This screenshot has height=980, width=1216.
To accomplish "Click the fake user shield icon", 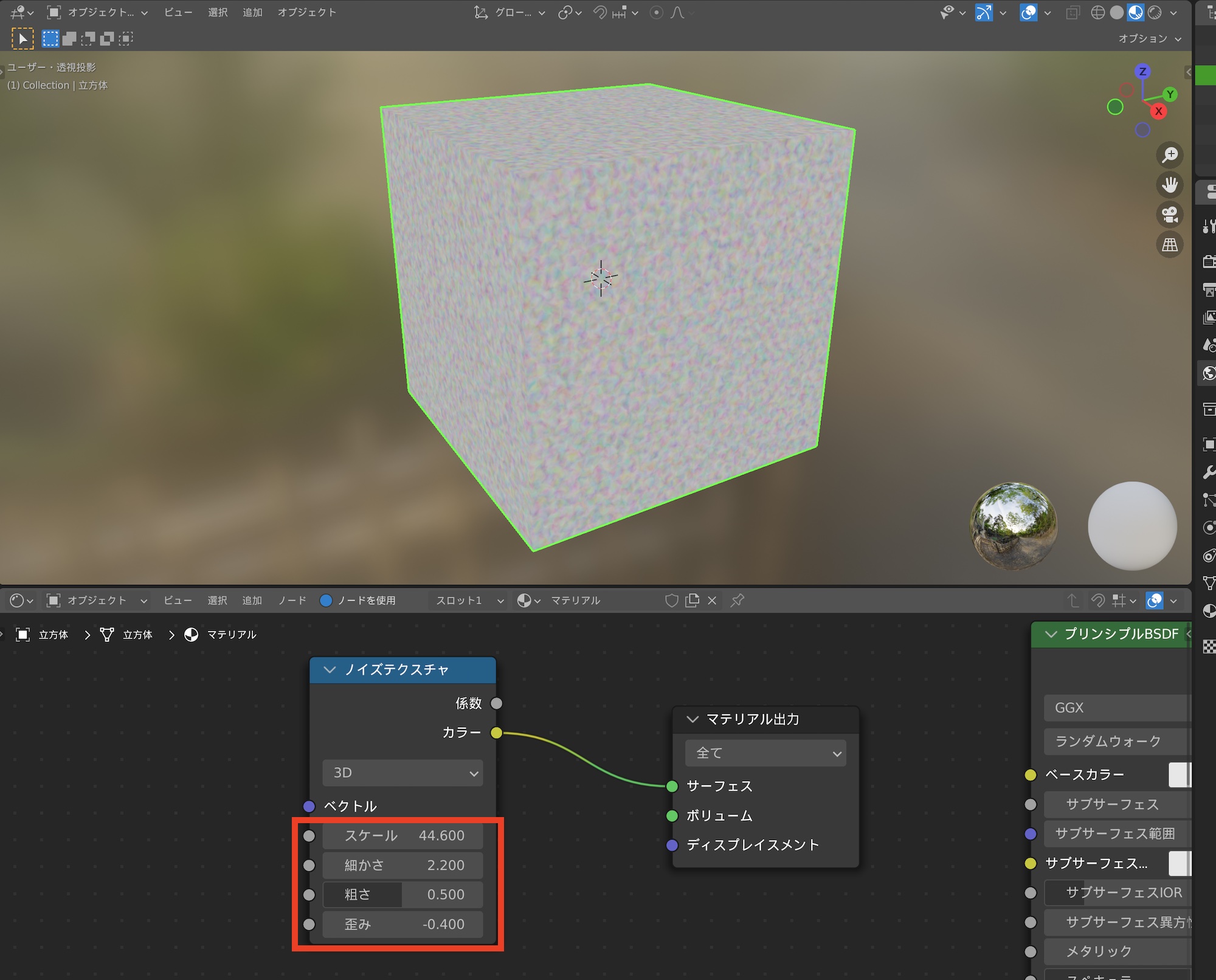I will pos(671,601).
